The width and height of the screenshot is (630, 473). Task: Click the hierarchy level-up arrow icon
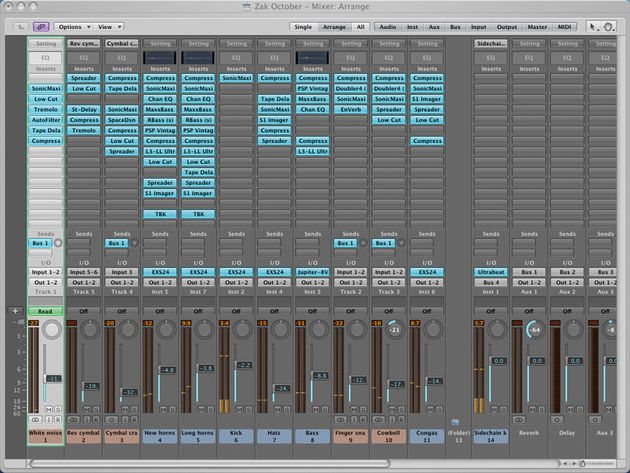(x=20, y=27)
